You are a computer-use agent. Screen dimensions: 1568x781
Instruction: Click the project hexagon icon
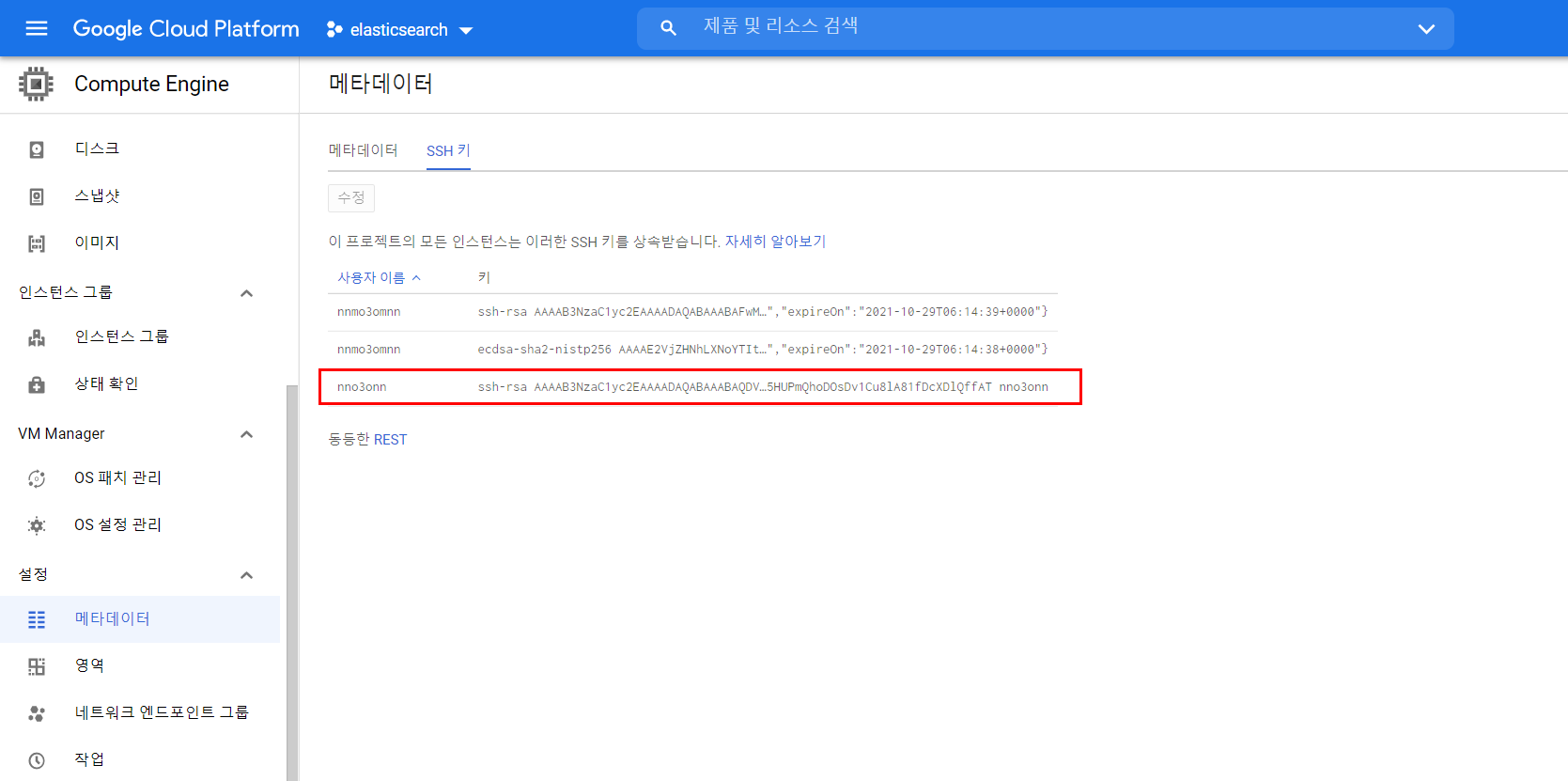point(334,29)
